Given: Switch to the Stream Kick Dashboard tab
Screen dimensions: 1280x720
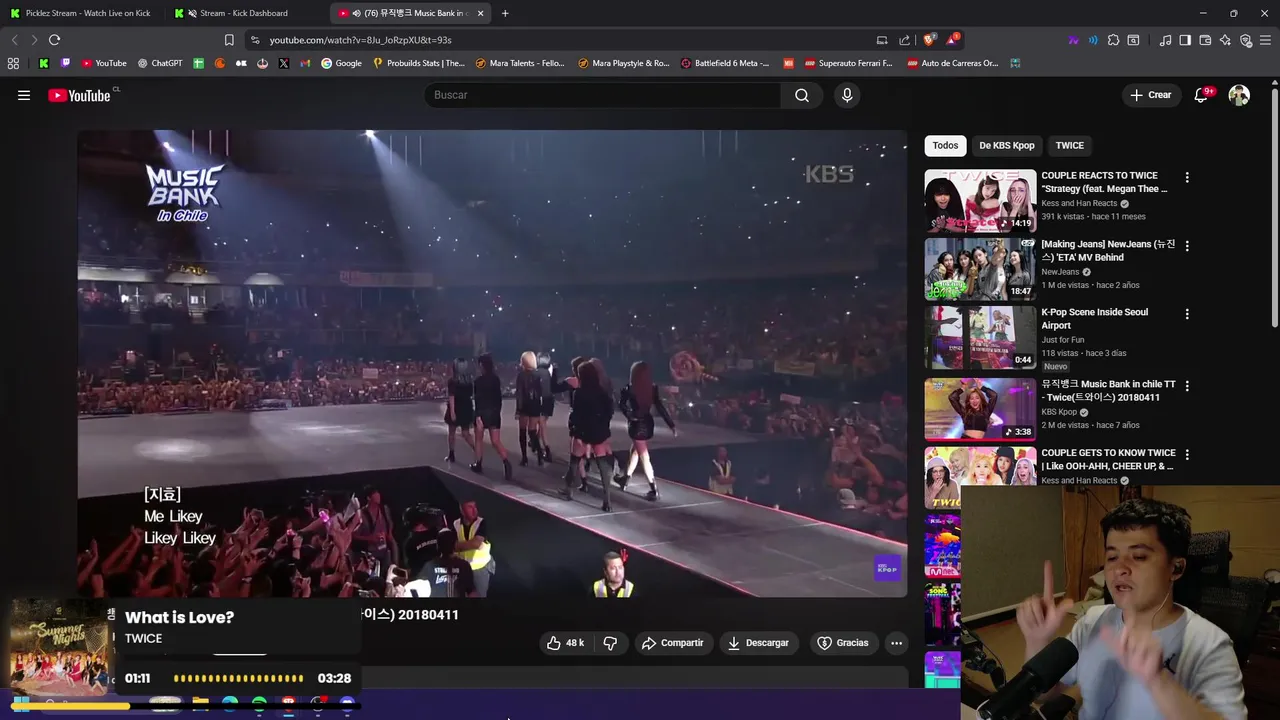Looking at the screenshot, I should (x=244, y=13).
